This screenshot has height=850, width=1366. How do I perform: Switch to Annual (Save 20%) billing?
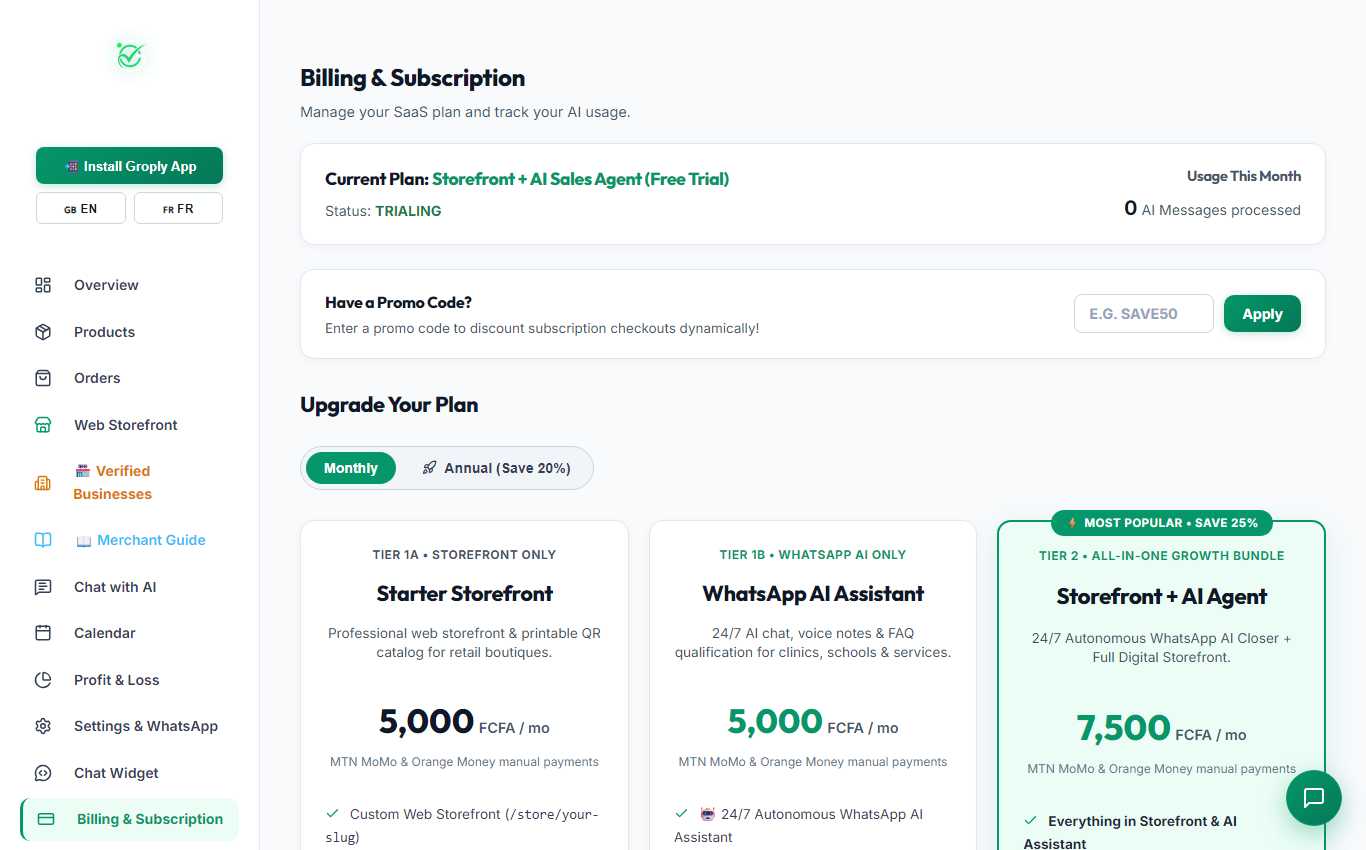click(496, 468)
